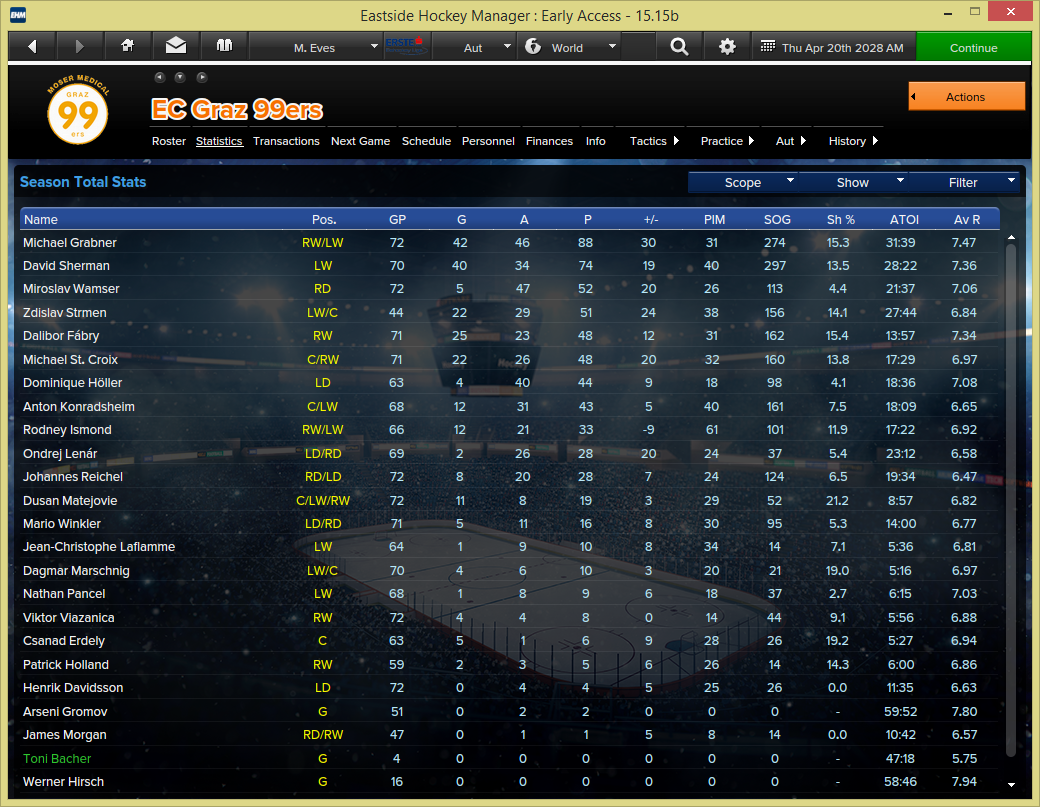Sort by the +/- column header
1040x807 pixels.
[x=651, y=219]
